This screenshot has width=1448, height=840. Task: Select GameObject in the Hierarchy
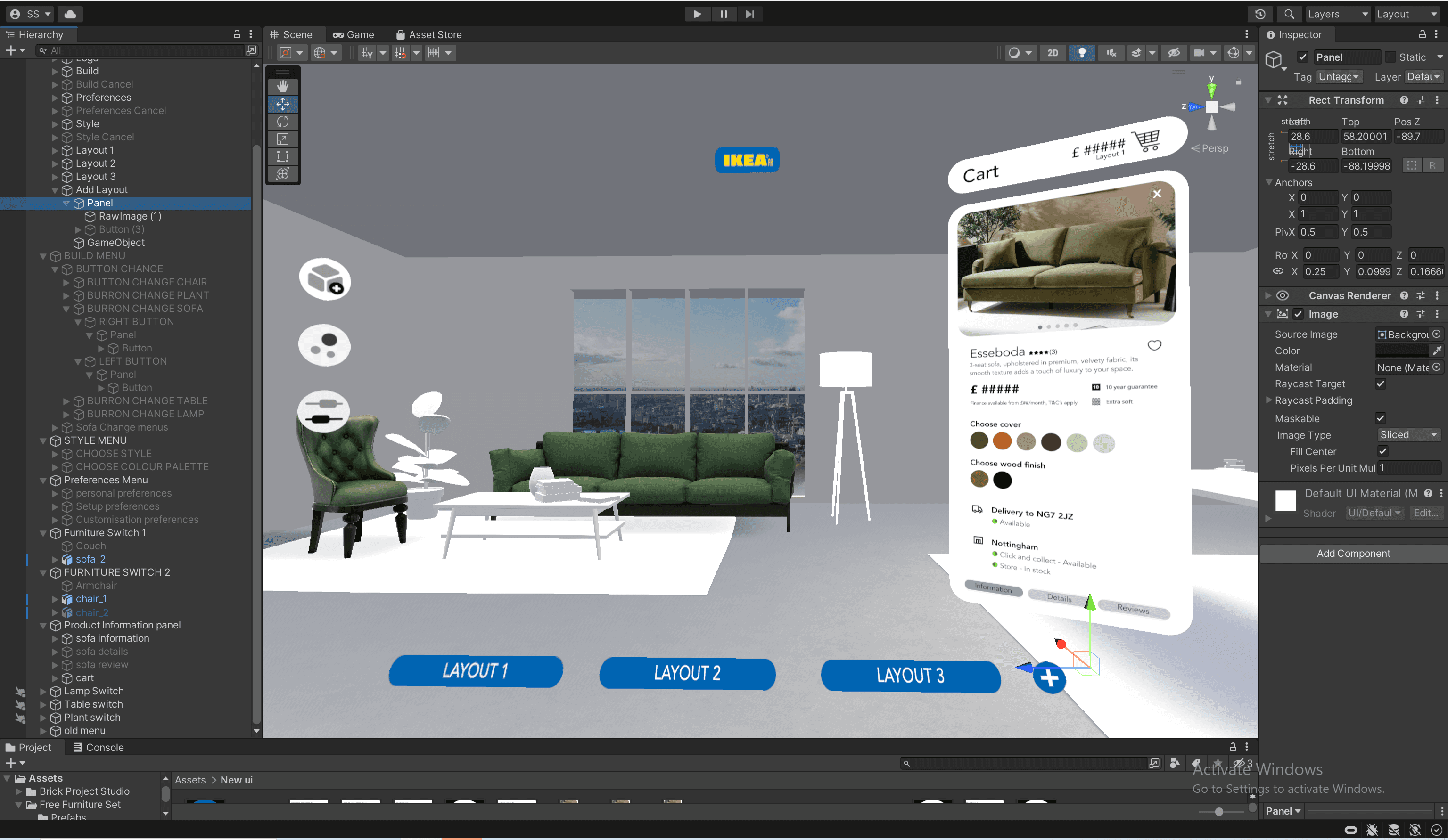point(115,242)
